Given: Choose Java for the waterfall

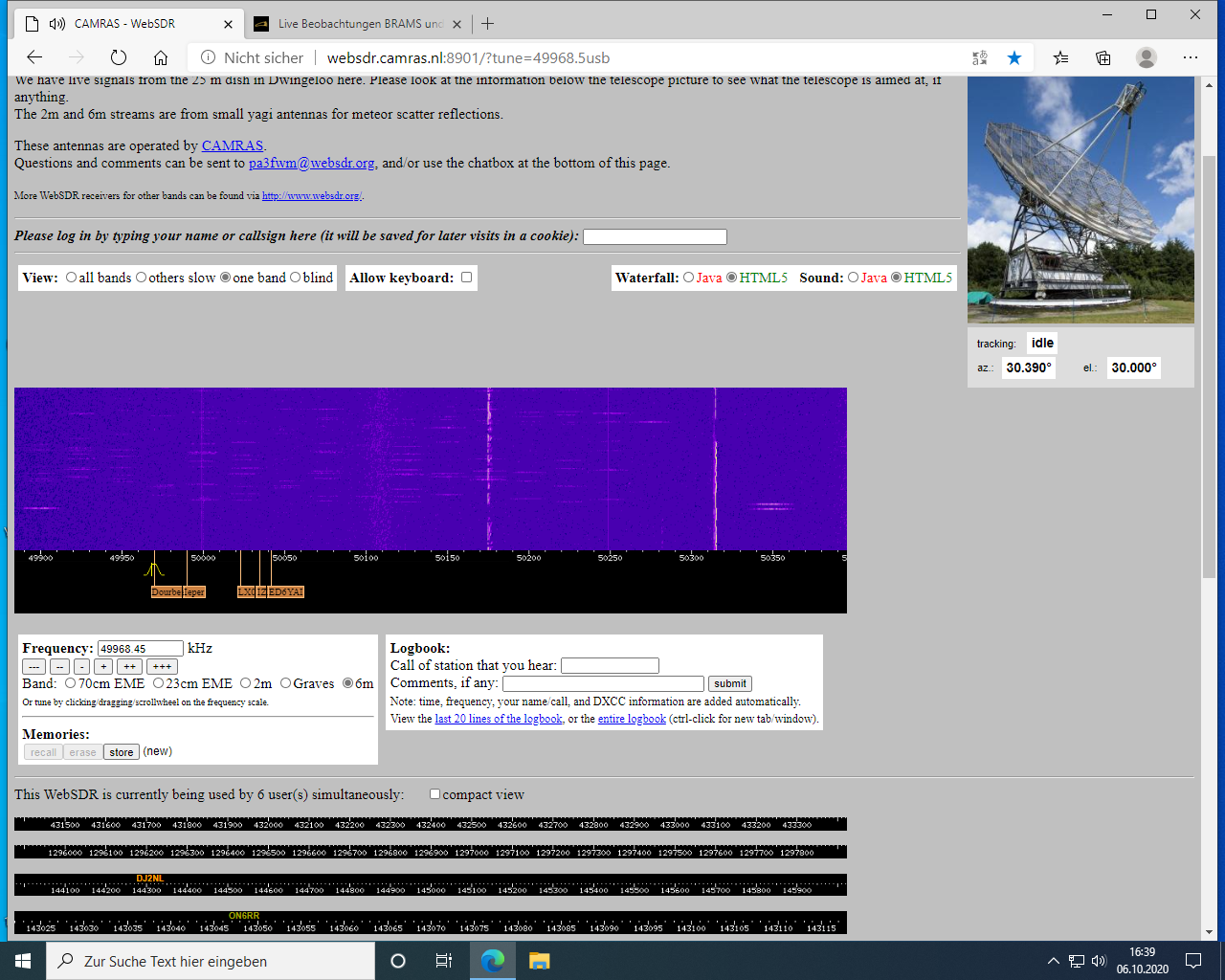Looking at the screenshot, I should pos(688,278).
